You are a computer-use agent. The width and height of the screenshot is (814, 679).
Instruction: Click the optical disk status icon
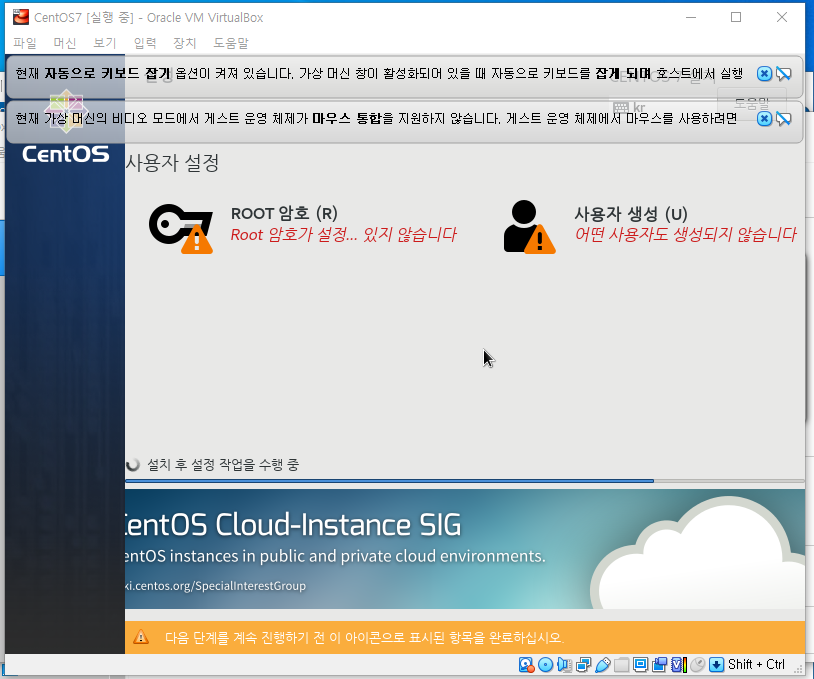pos(545,664)
